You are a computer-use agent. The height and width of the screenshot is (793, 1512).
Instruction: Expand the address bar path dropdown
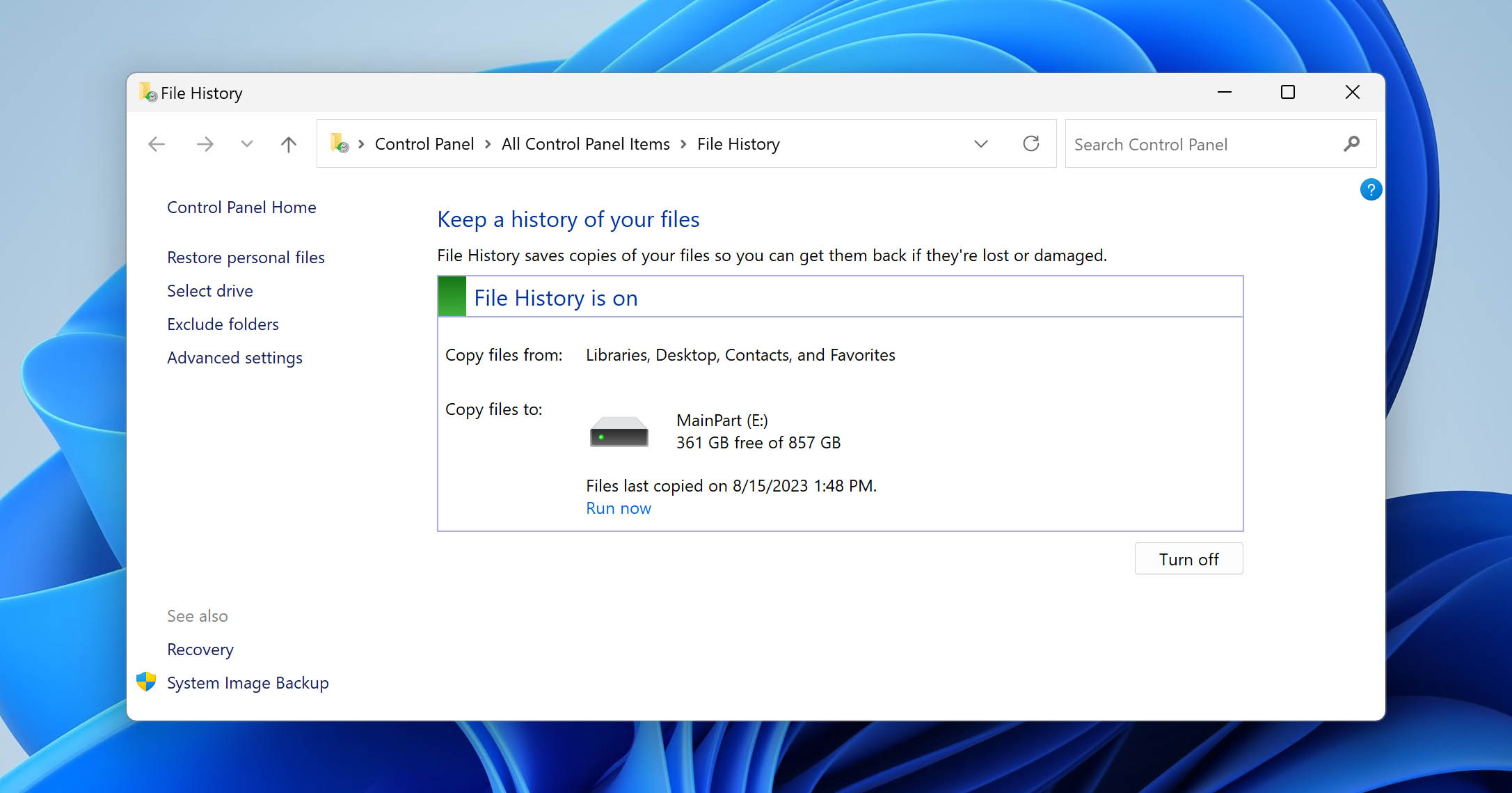tap(982, 143)
